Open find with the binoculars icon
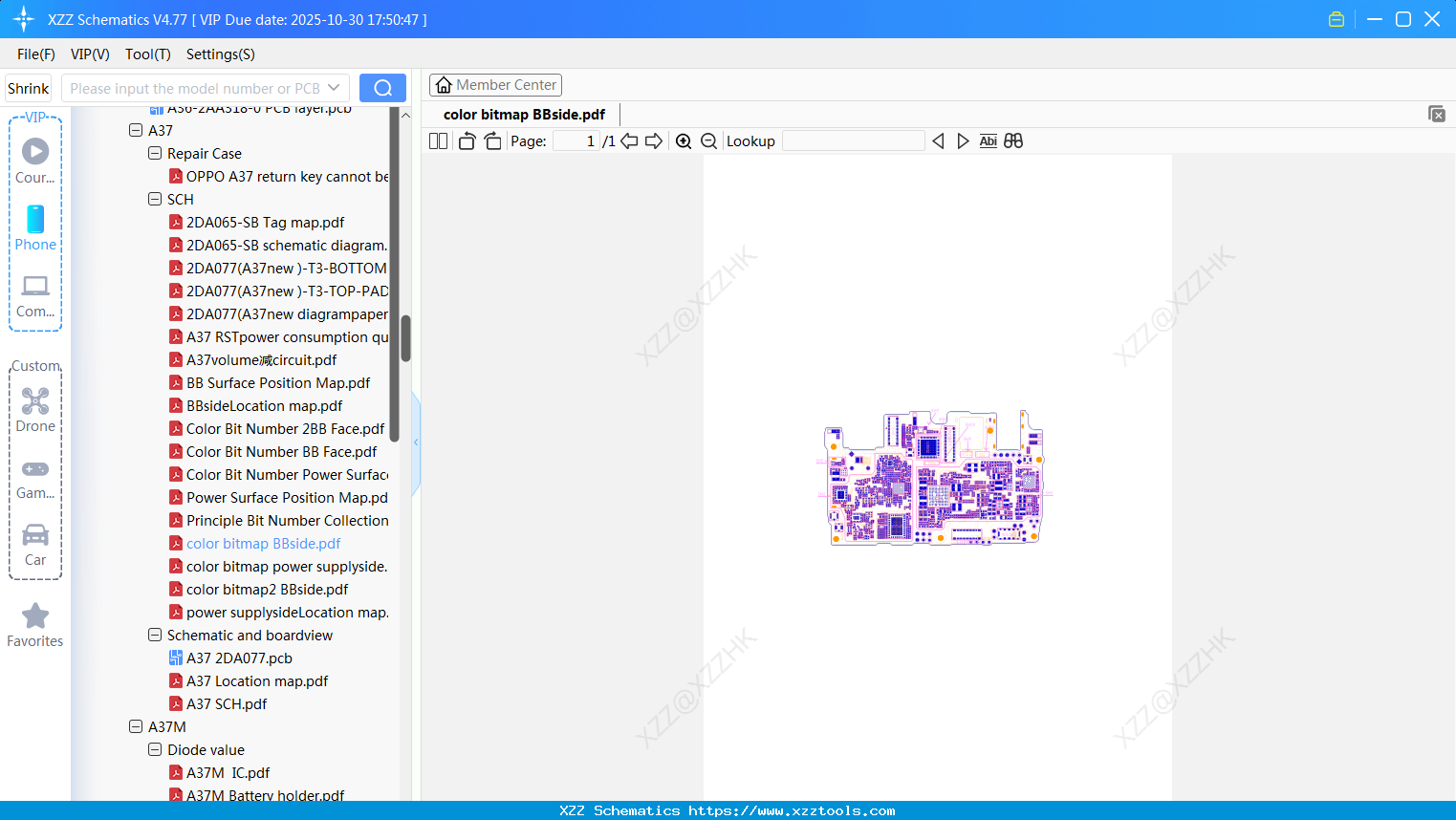Image resolution: width=1456 pixels, height=820 pixels. [1013, 140]
